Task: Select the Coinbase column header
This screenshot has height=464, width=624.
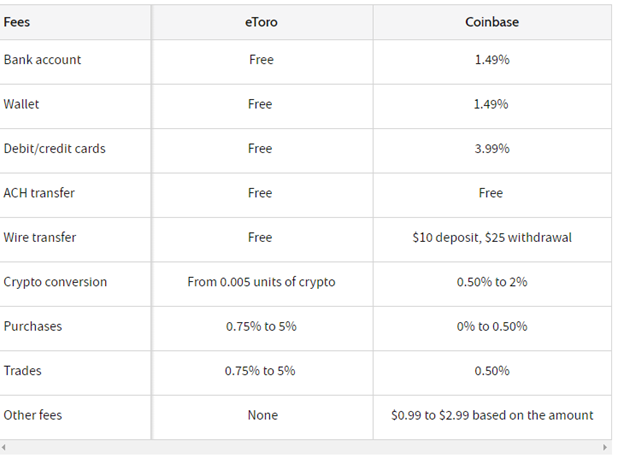Action: coord(492,22)
